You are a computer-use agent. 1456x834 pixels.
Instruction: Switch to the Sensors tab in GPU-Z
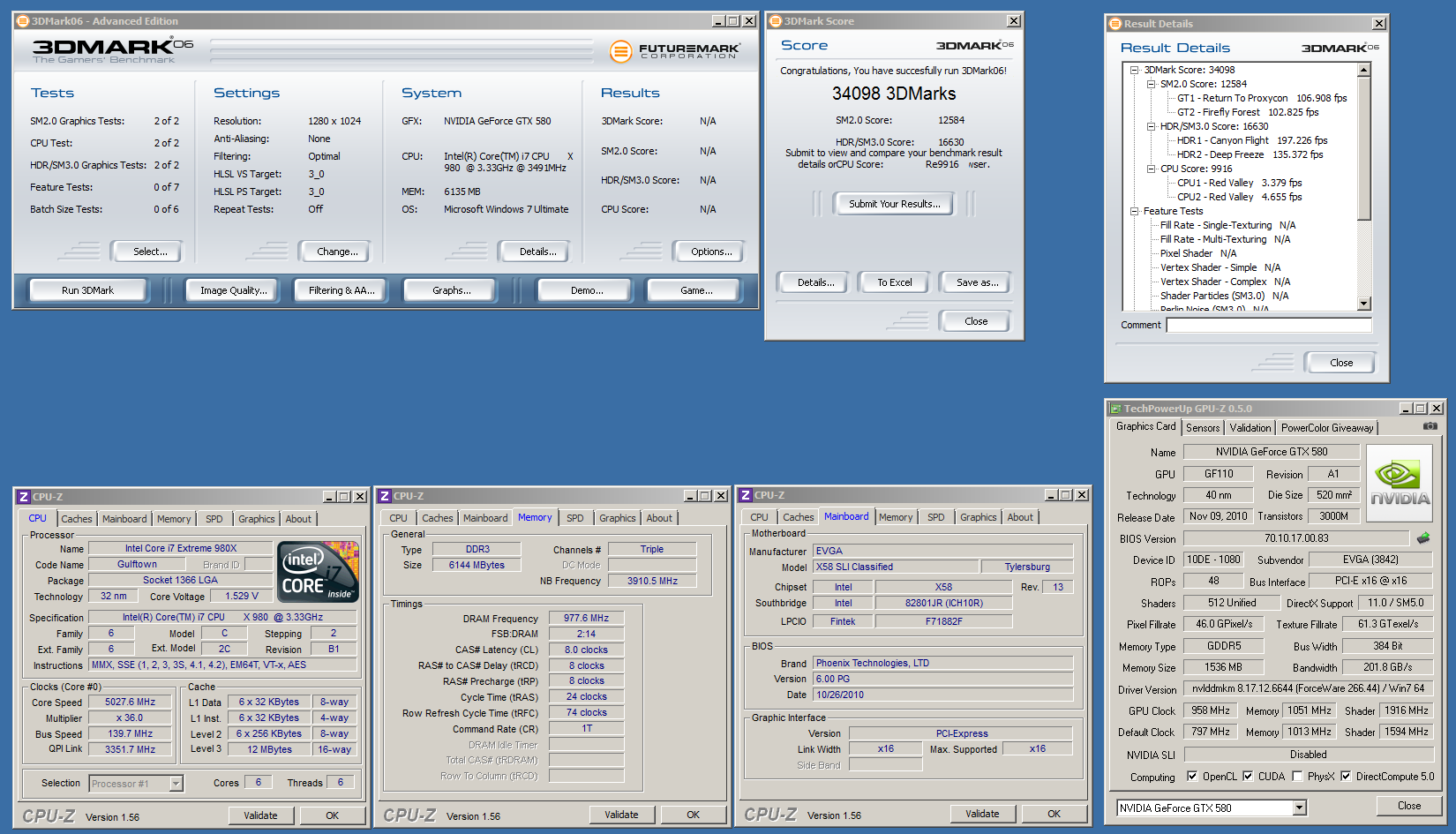(x=1203, y=428)
